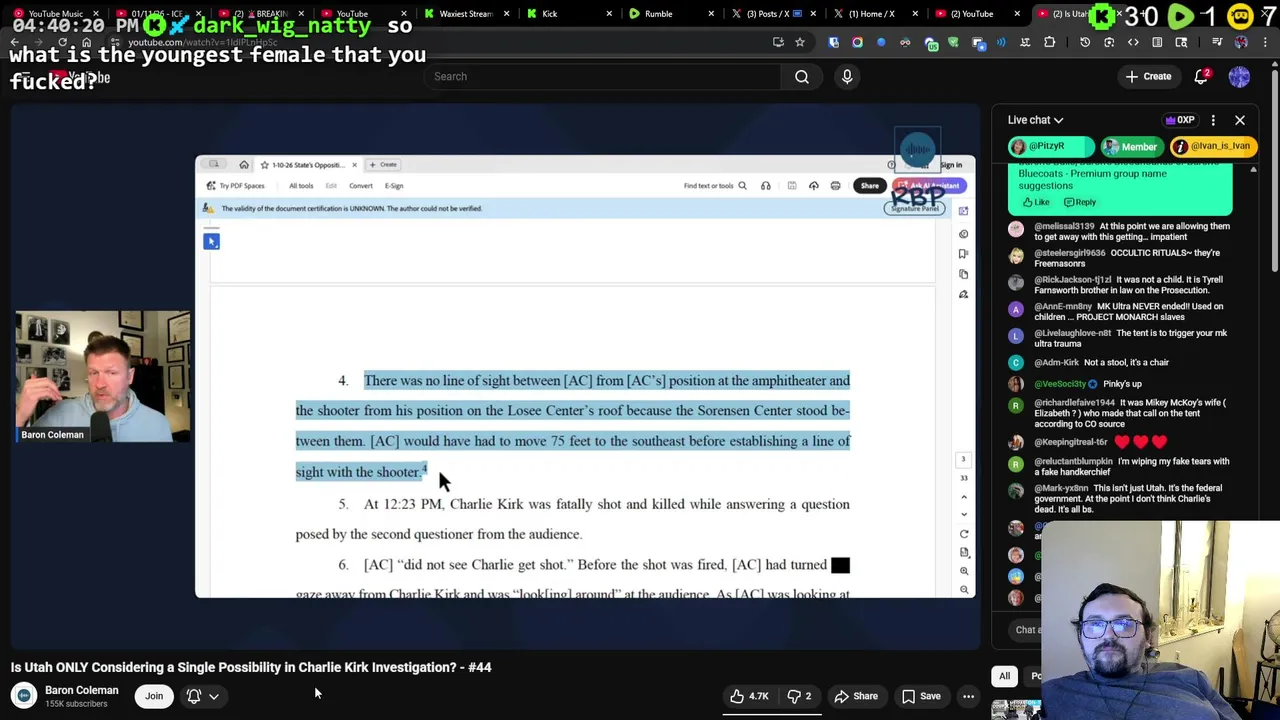The height and width of the screenshot is (720, 1280).
Task: Select the @PitzyR chat chip
Action: coord(1050,146)
